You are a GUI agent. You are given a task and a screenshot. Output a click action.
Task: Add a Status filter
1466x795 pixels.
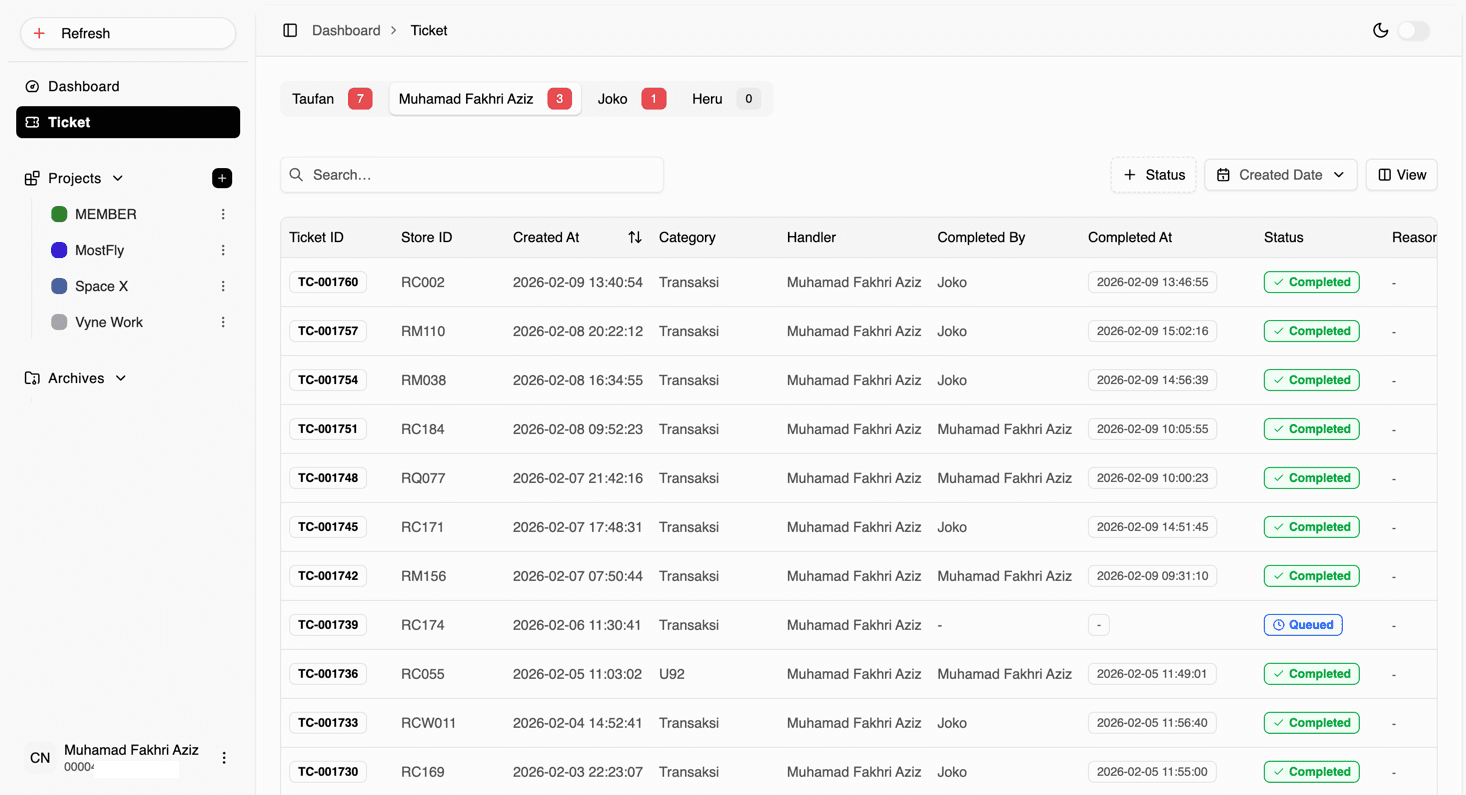pos(1153,175)
